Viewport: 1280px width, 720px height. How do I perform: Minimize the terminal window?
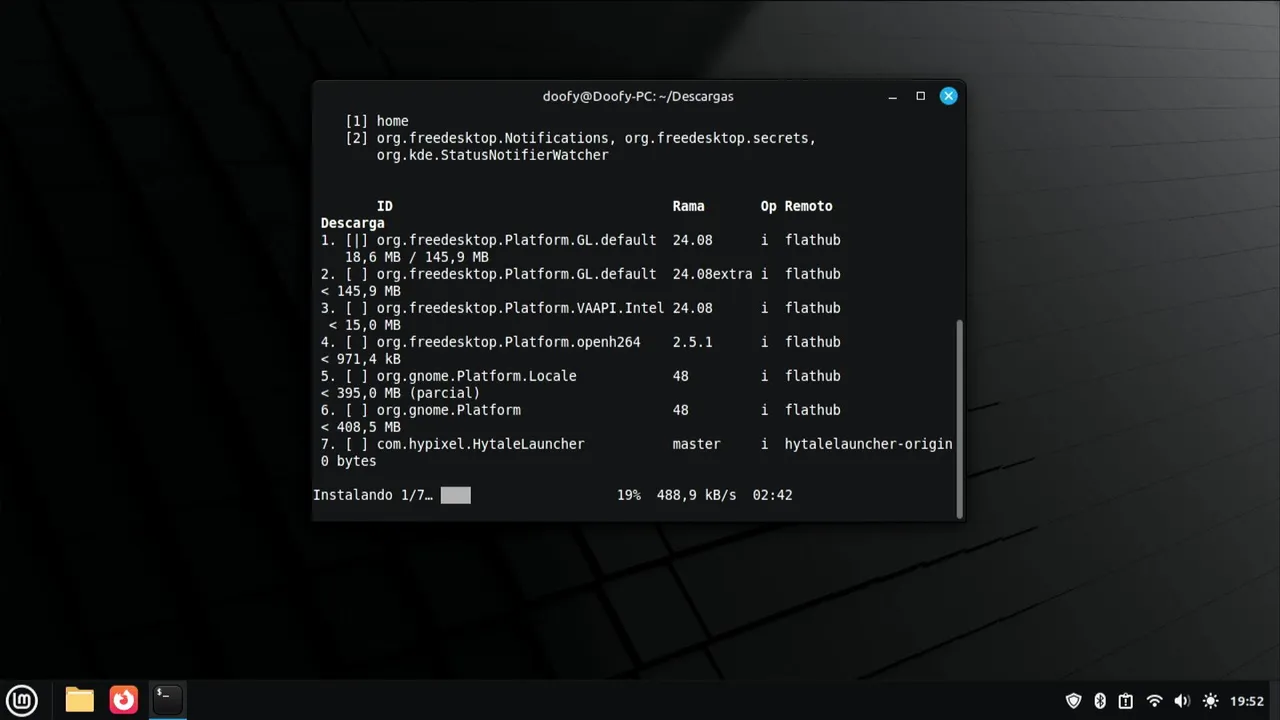point(892,96)
